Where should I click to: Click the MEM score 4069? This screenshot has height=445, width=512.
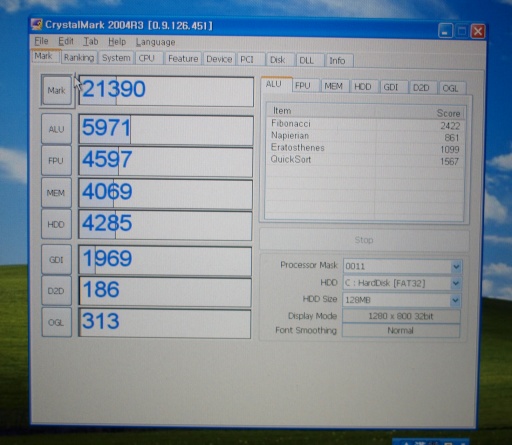tap(165, 194)
